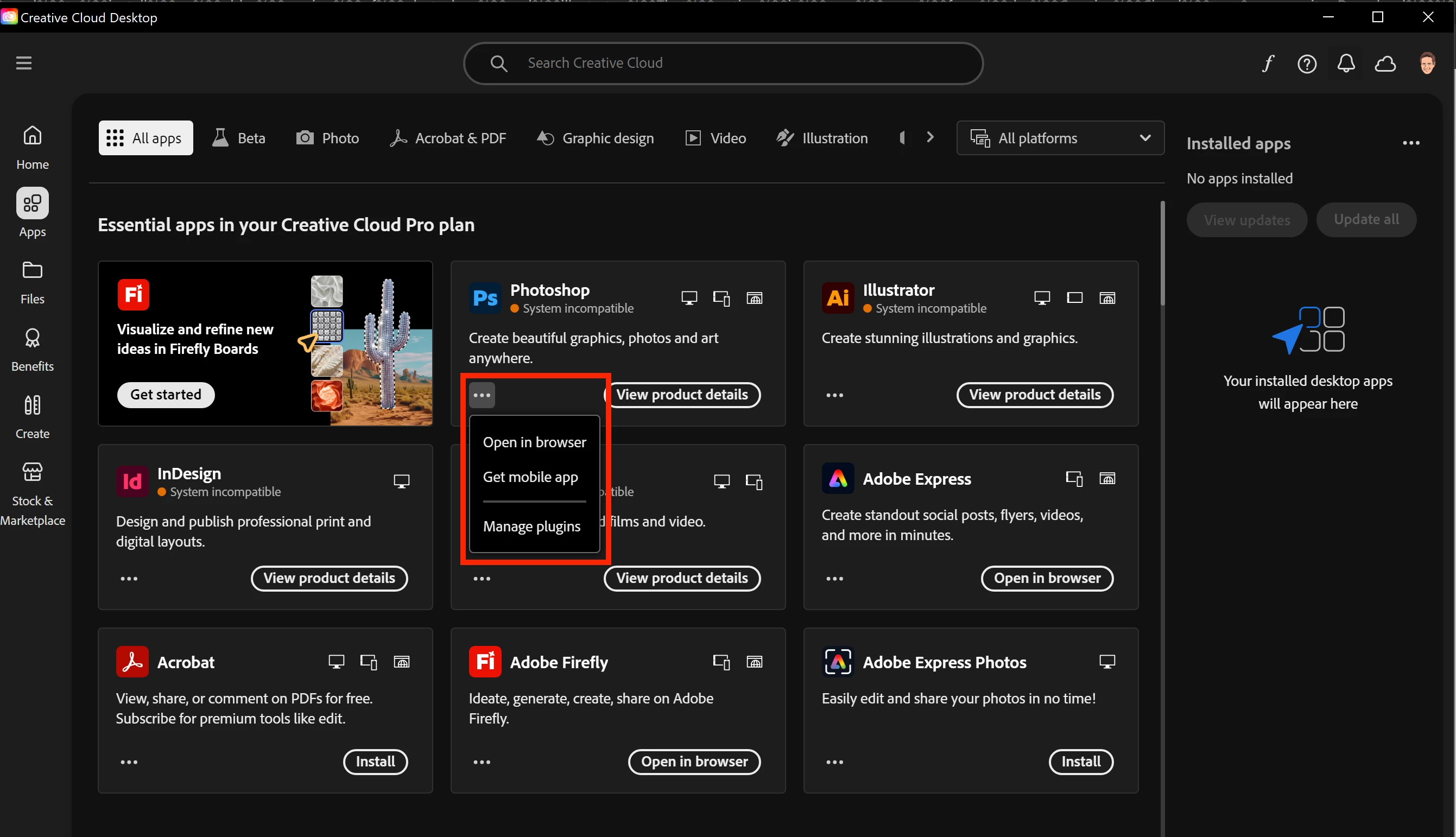The height and width of the screenshot is (837, 1456).
Task: Expand the All platforms dropdown
Action: pos(1060,138)
